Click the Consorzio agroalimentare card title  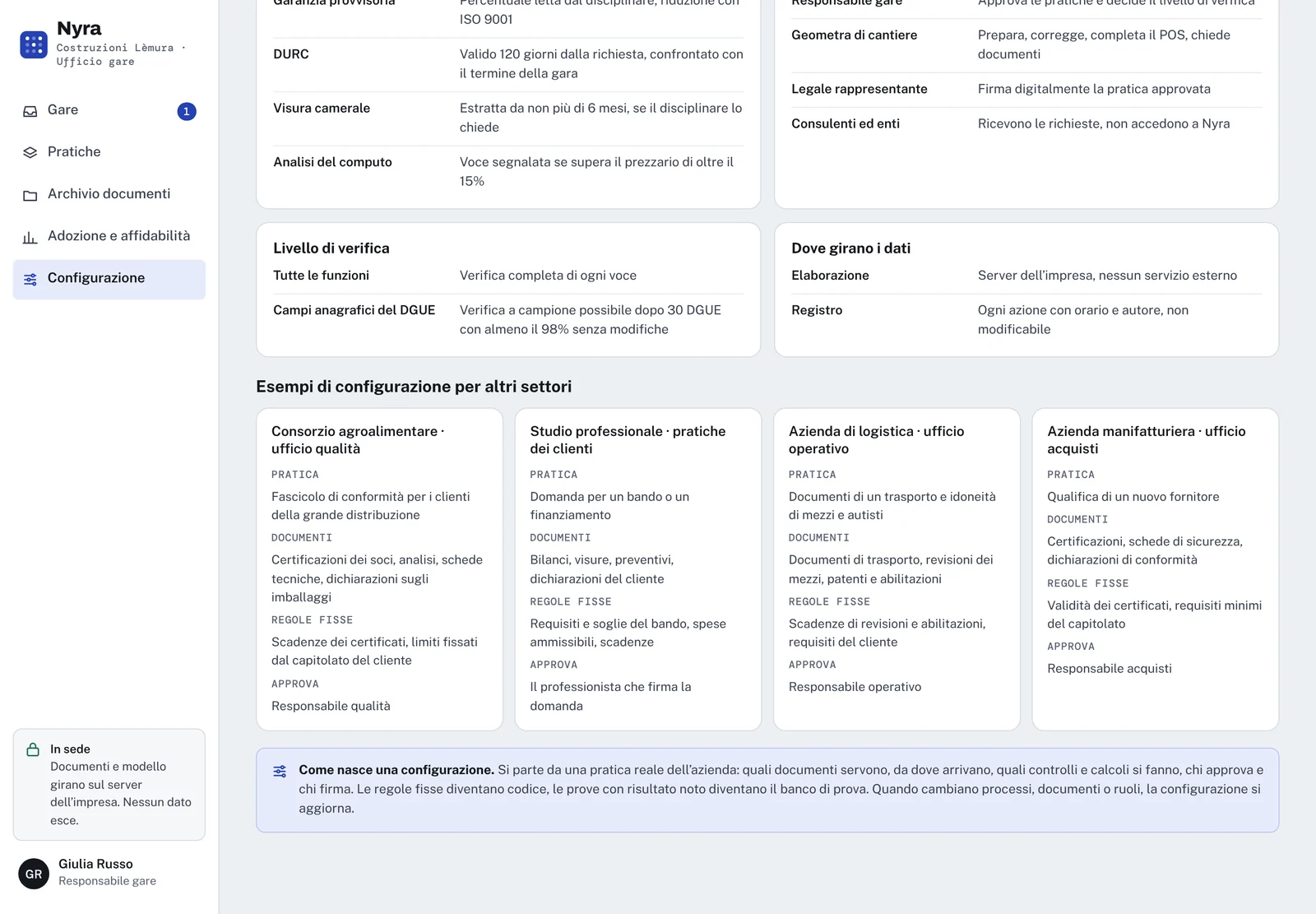coord(358,439)
